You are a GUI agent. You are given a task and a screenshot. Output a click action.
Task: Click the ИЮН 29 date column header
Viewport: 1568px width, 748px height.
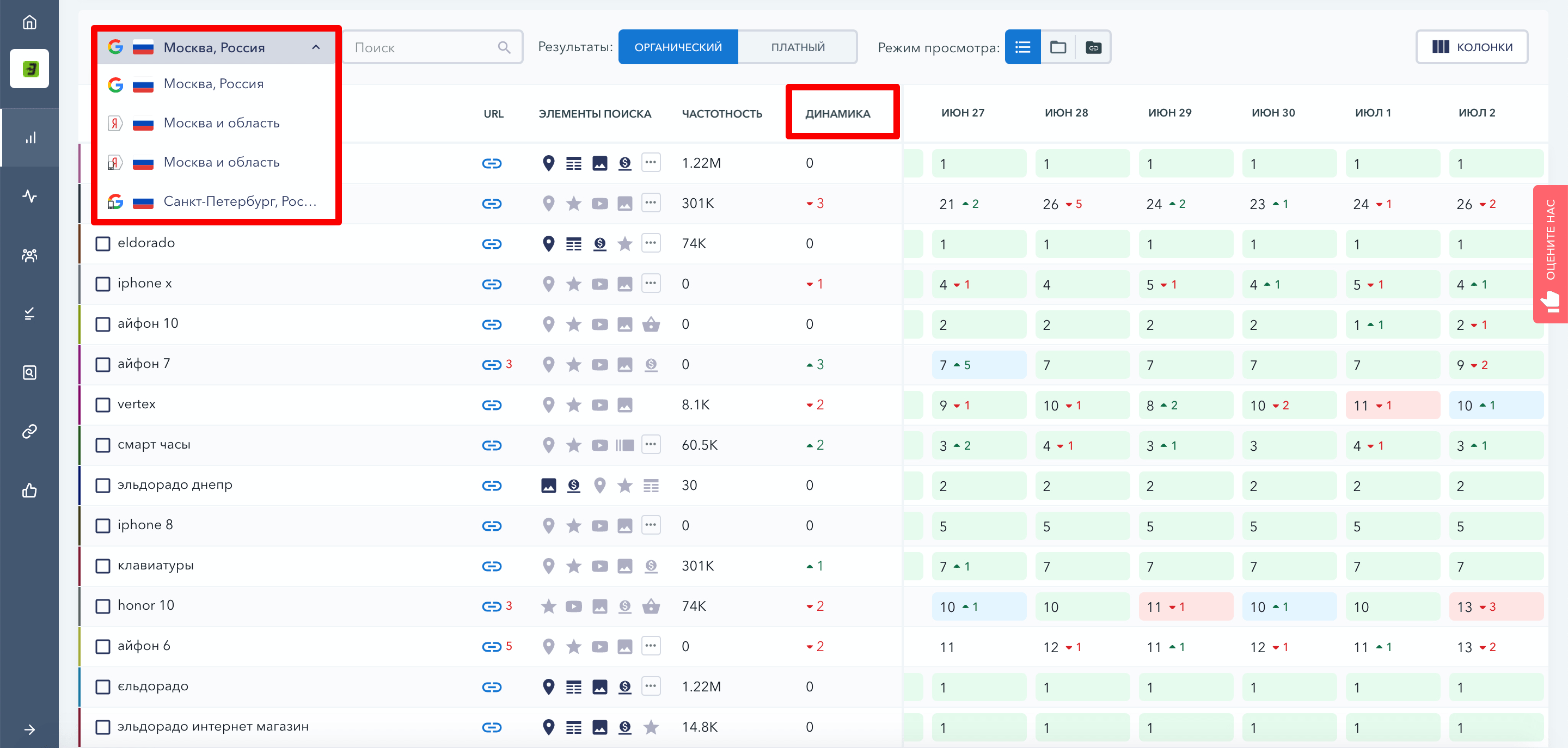click(1169, 113)
